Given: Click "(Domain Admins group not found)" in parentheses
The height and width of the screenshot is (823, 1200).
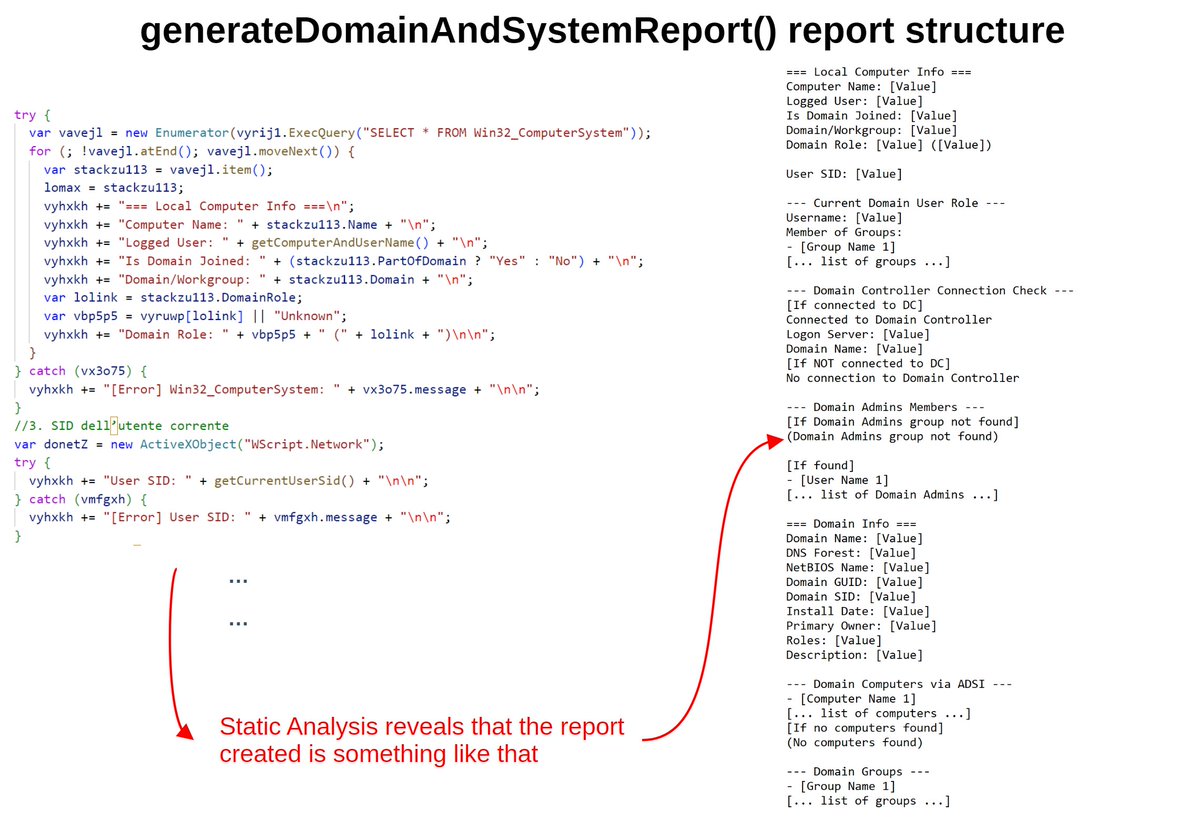Looking at the screenshot, I should [892, 436].
